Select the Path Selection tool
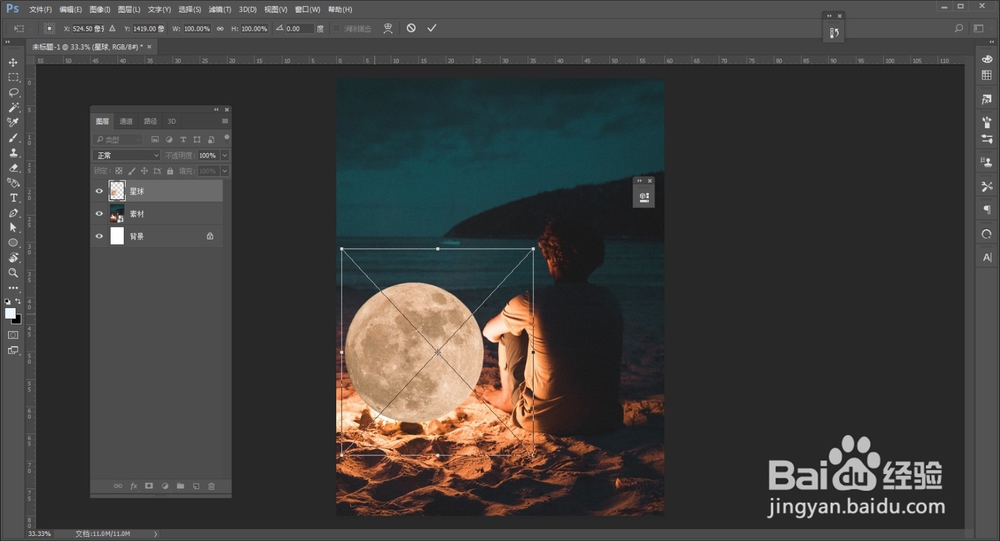The height and width of the screenshot is (541, 1000). coord(13,228)
